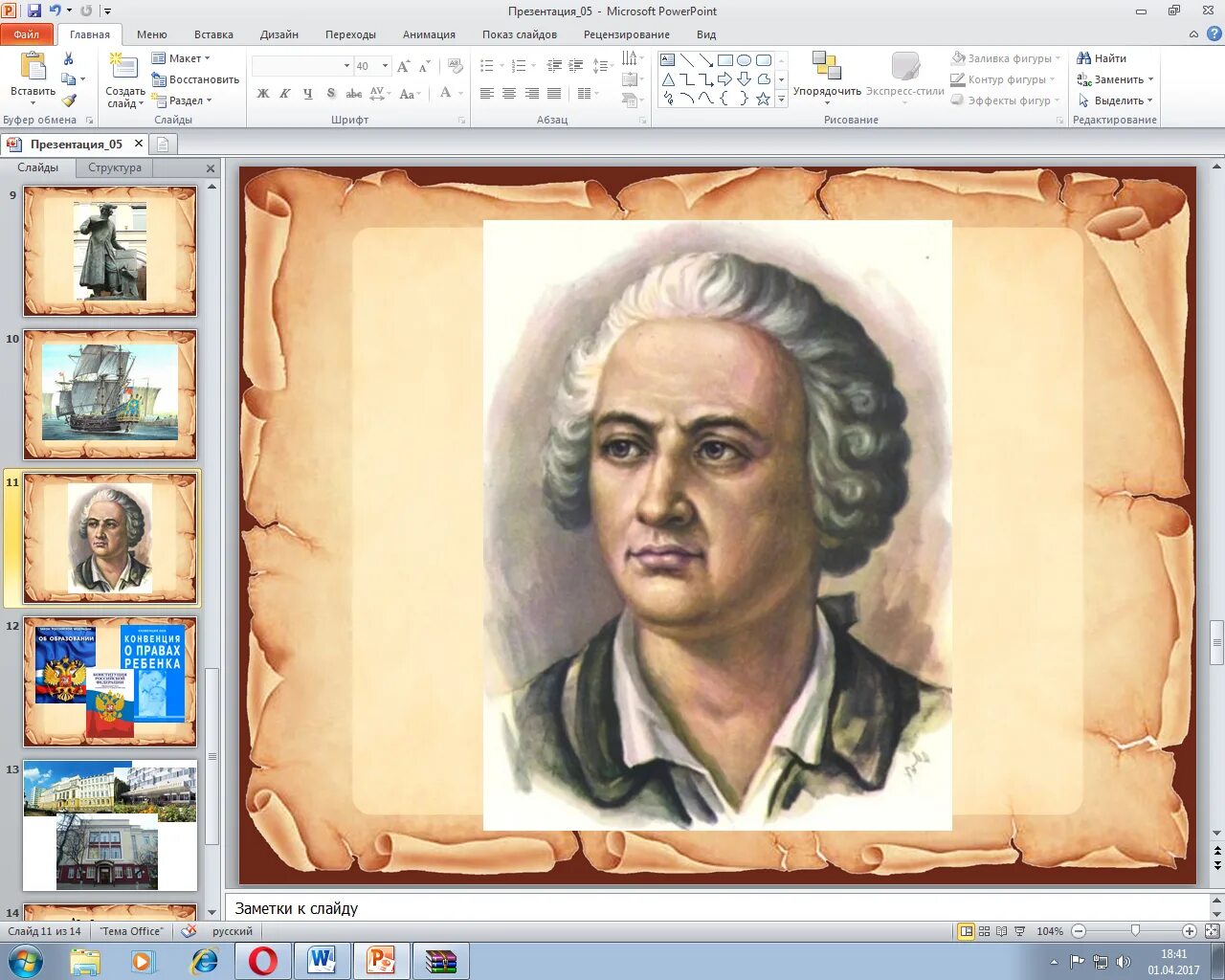1225x980 pixels.
Task: Select the Text Box shape in gallery
Action: coord(668,60)
